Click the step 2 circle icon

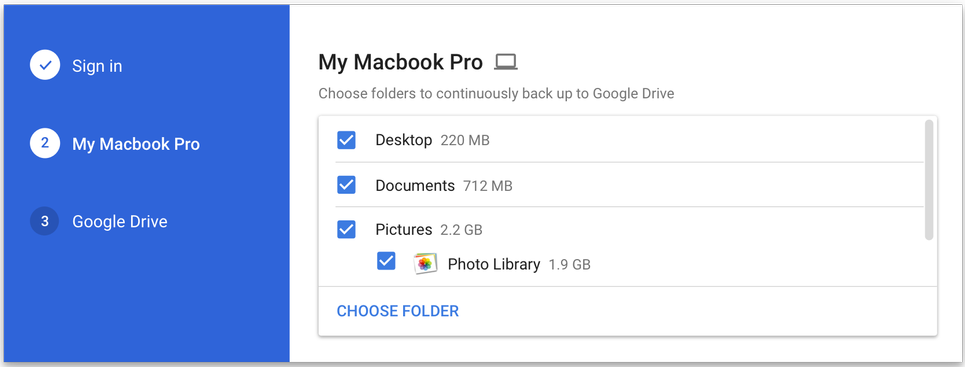tap(45, 143)
